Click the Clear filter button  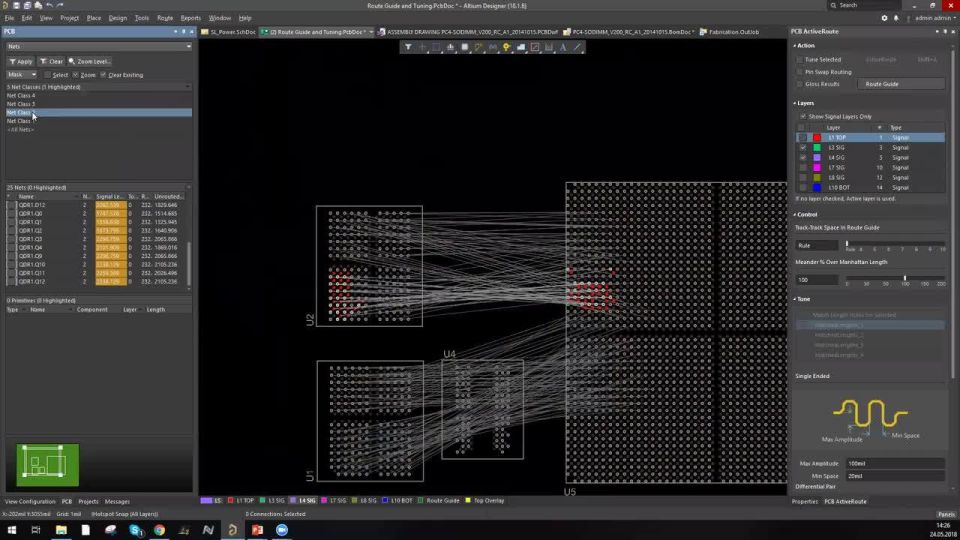pyautogui.click(x=51, y=62)
